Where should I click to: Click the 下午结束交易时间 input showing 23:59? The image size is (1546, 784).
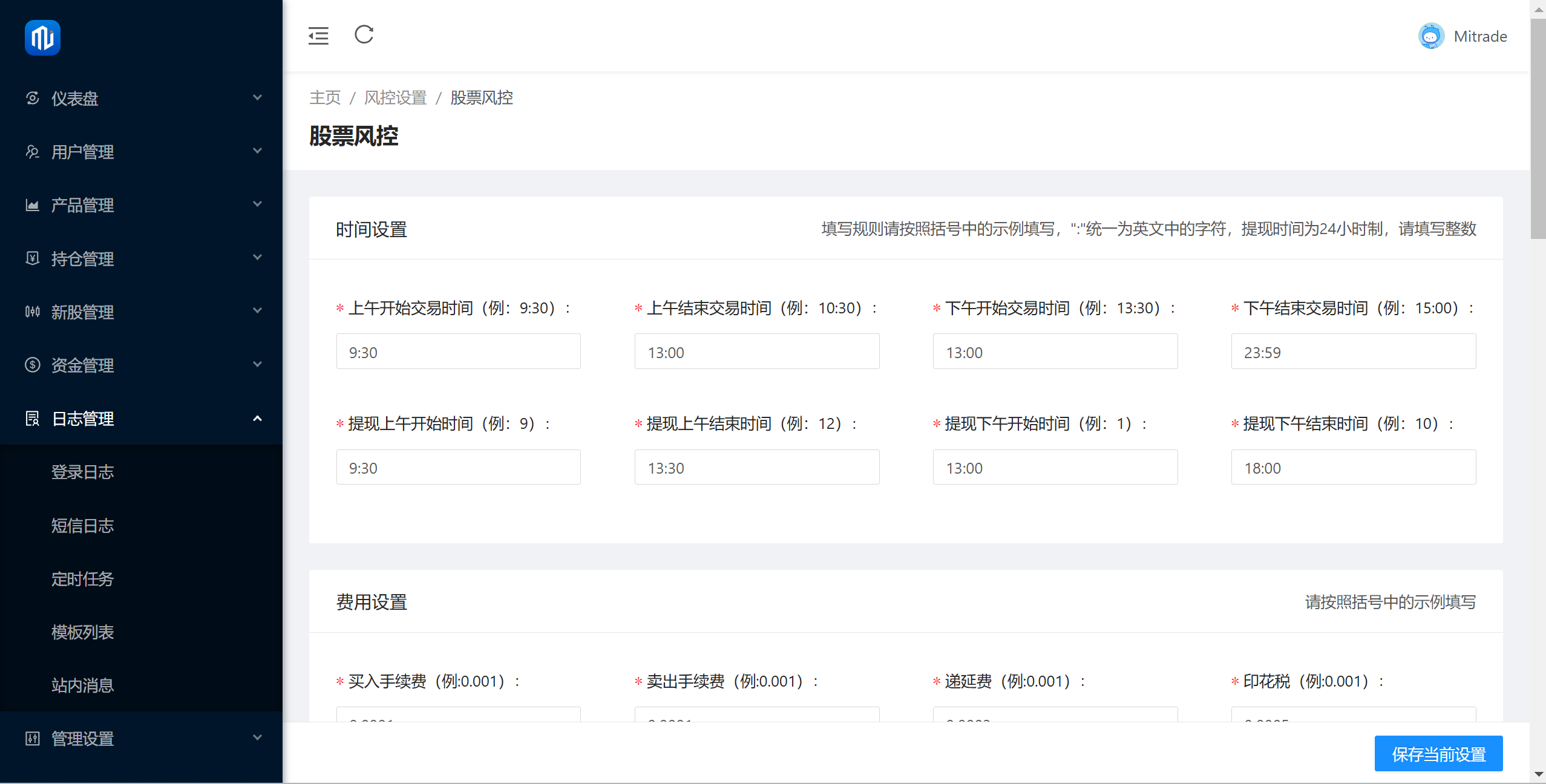pos(1353,352)
